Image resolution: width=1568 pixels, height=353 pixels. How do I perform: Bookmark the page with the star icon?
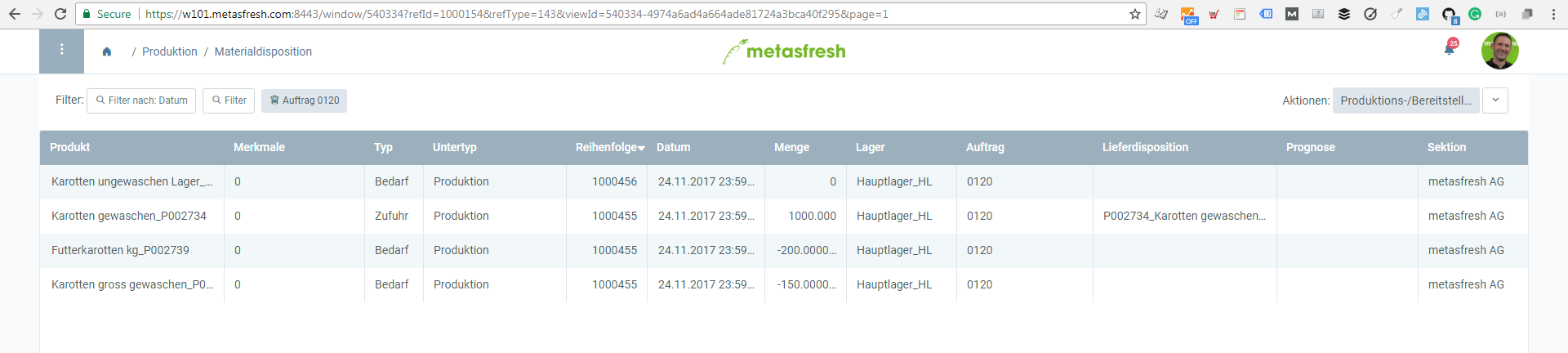1134,14
